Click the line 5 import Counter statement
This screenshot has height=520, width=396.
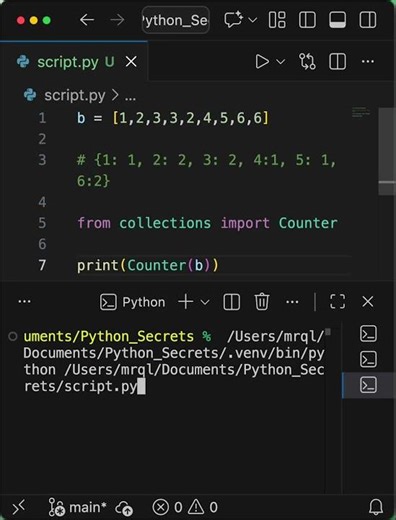pos(207,223)
